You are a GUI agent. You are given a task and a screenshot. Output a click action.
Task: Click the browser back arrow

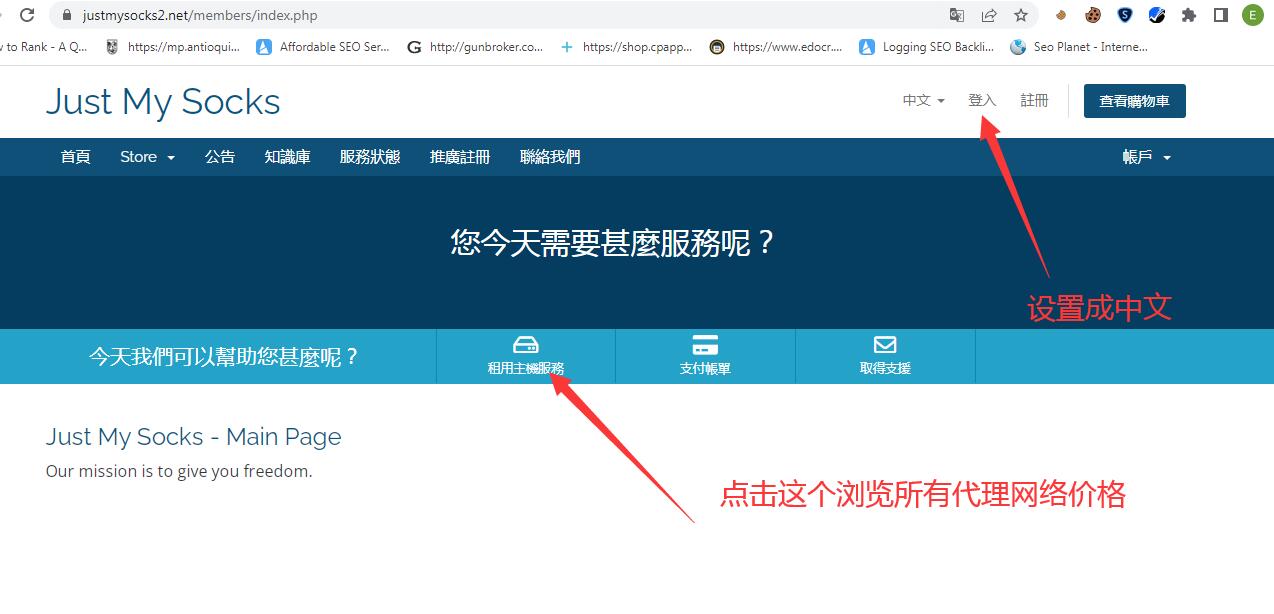(1, 15)
